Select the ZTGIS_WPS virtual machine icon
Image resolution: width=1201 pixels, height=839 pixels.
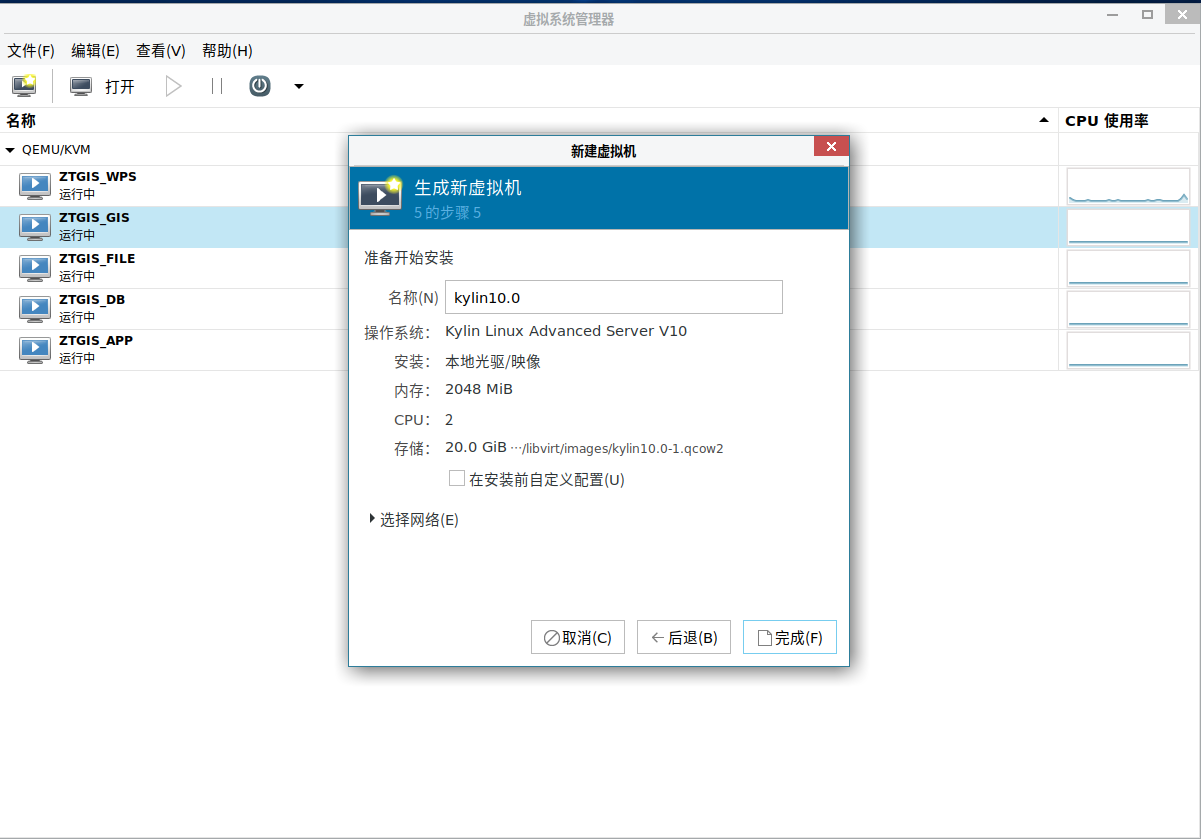35,185
